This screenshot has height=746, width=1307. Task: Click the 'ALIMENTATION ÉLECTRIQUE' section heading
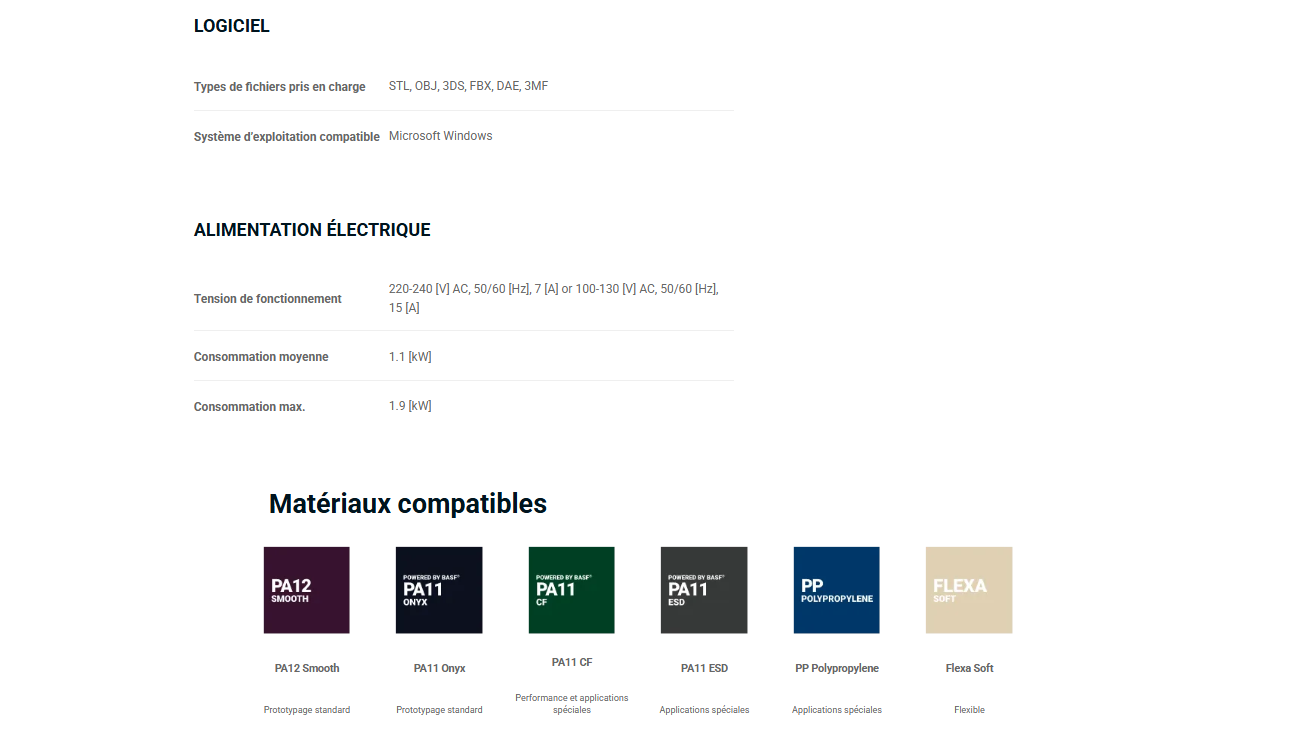pyautogui.click(x=312, y=230)
